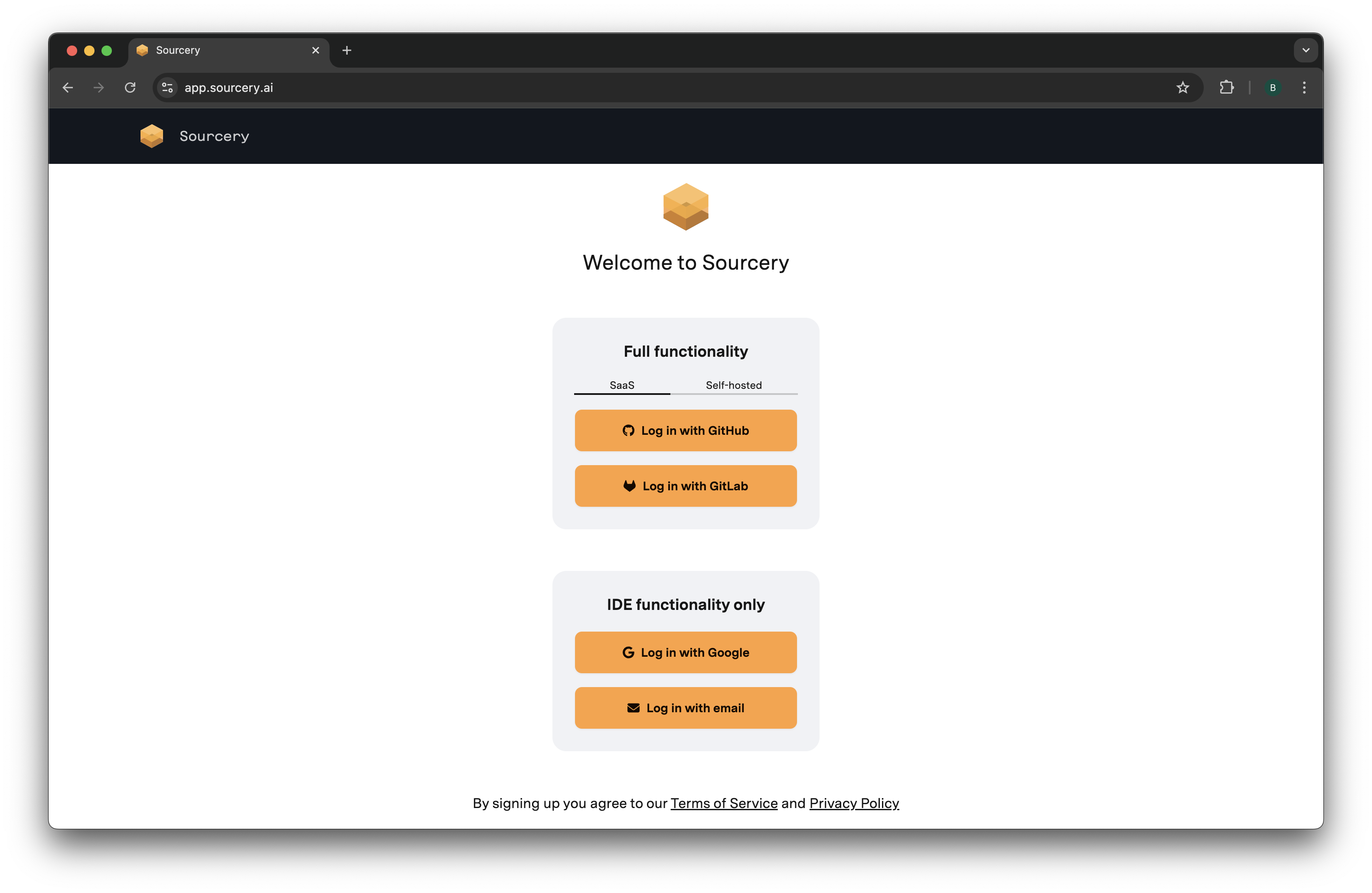Open the Chrome profile avatar B
1372x893 pixels.
[x=1272, y=88]
